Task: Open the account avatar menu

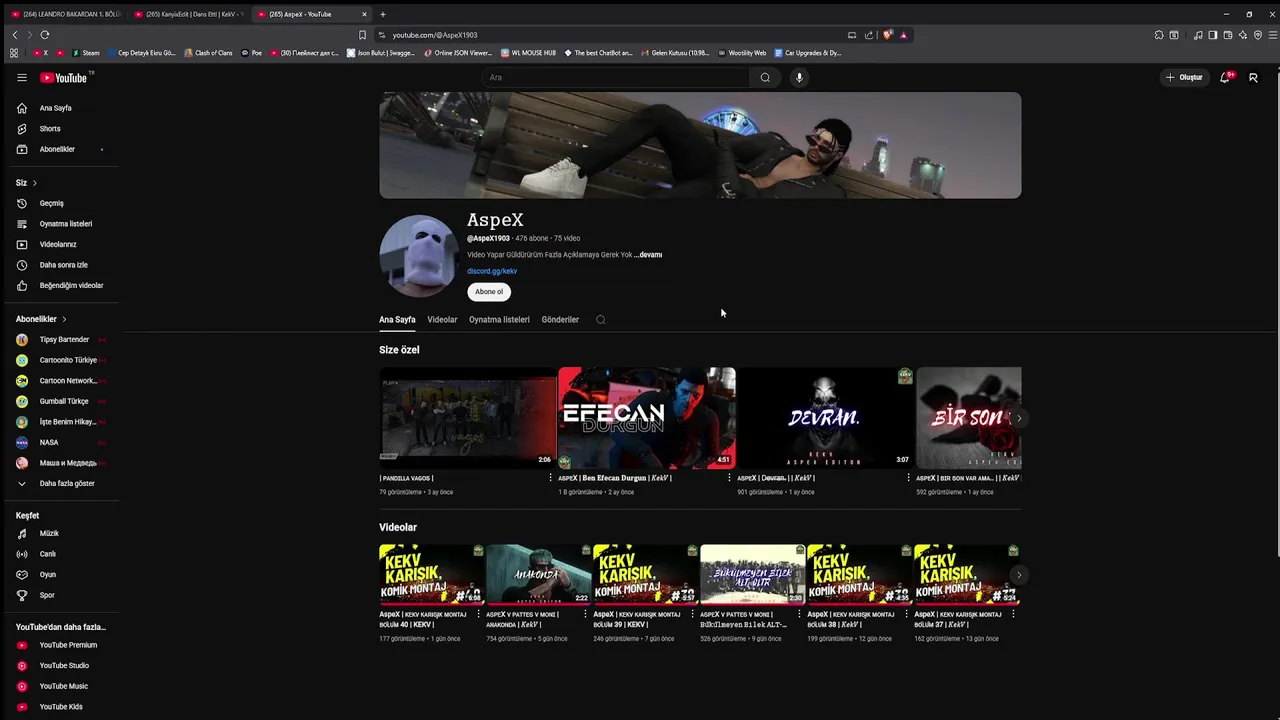Action: click(1253, 77)
